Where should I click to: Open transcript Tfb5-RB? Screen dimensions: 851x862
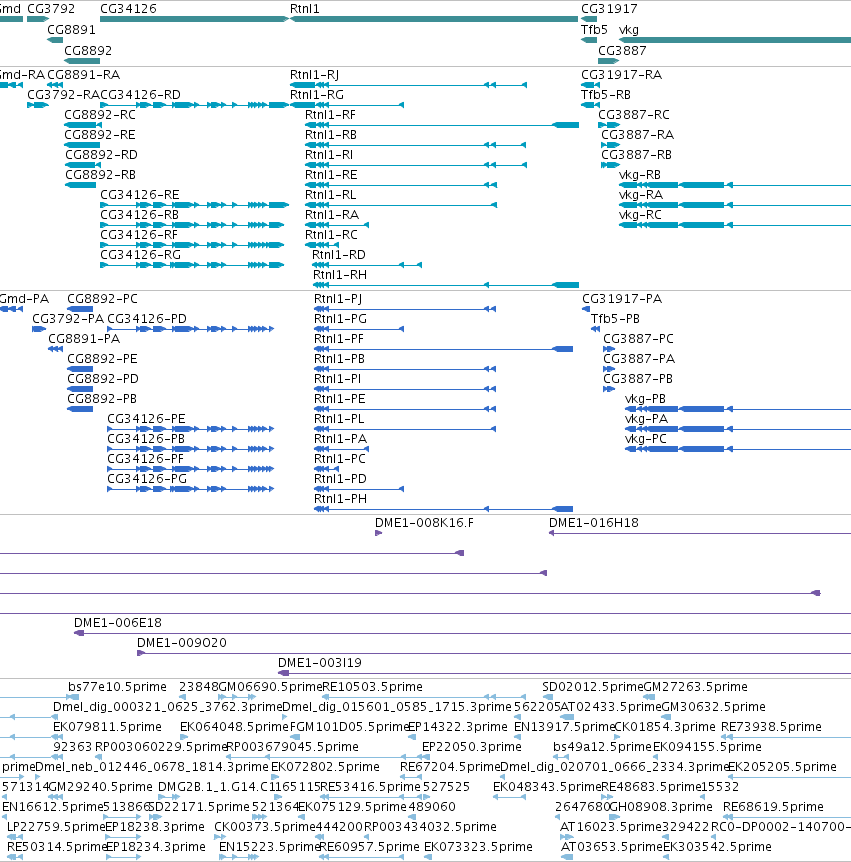[x=606, y=95]
